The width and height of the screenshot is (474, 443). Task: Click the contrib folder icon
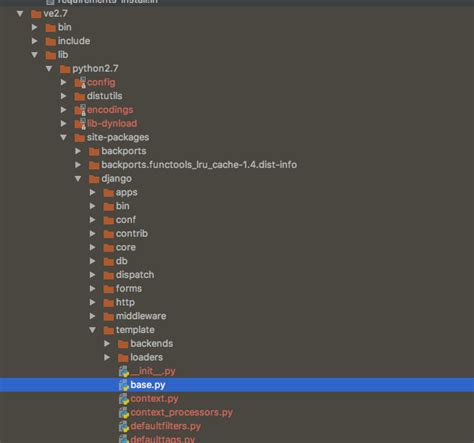(x=109, y=234)
